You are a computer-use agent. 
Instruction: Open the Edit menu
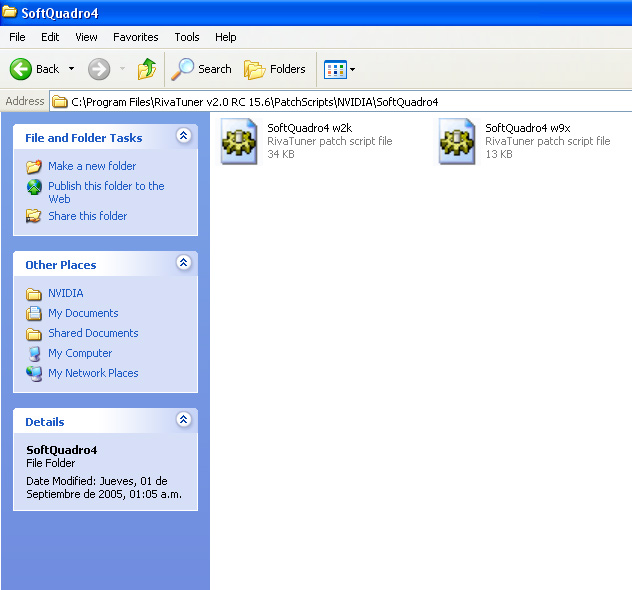point(50,37)
